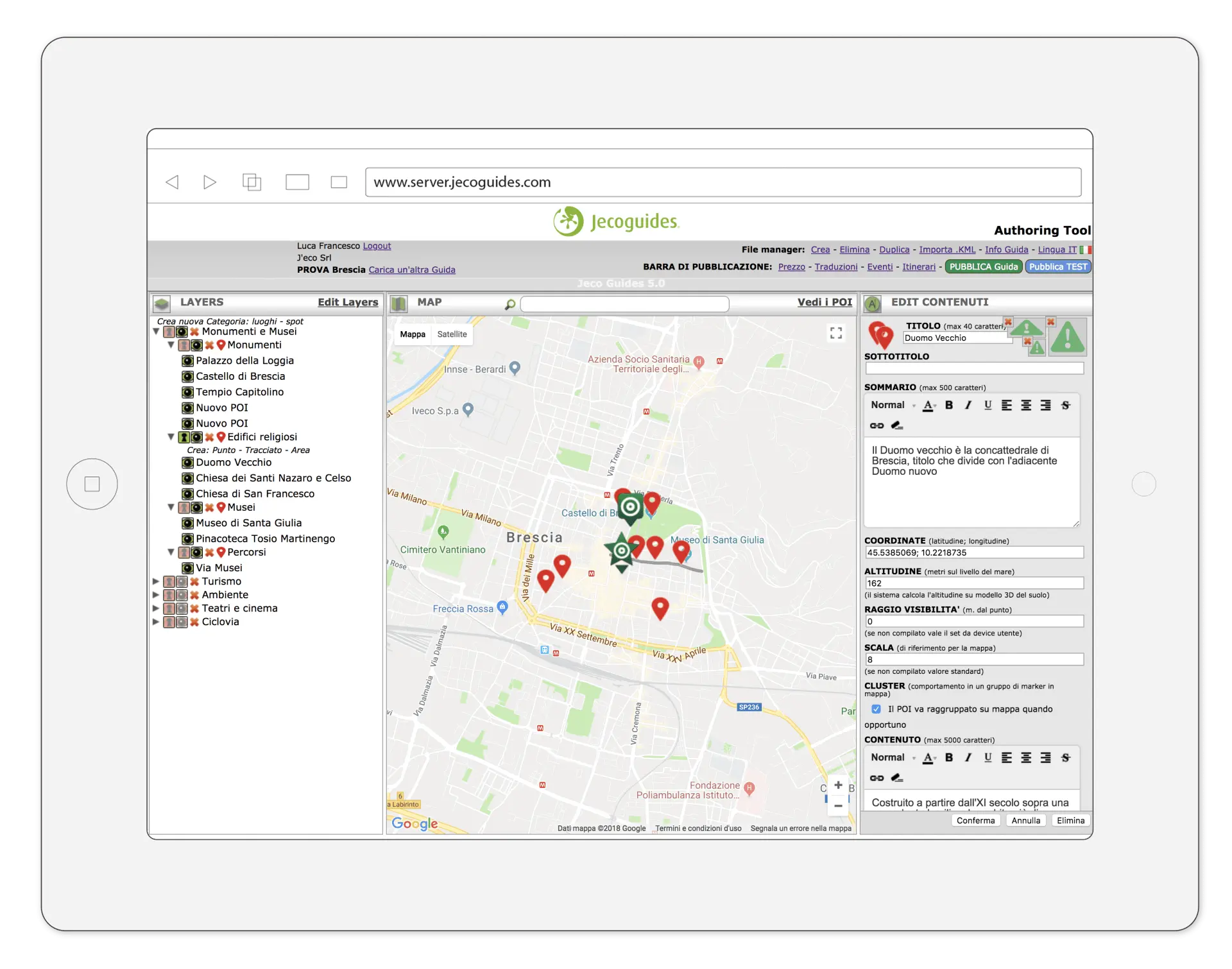Click the magnifier search icon in the MAP header
This screenshot has width=1232, height=969.
[x=510, y=304]
